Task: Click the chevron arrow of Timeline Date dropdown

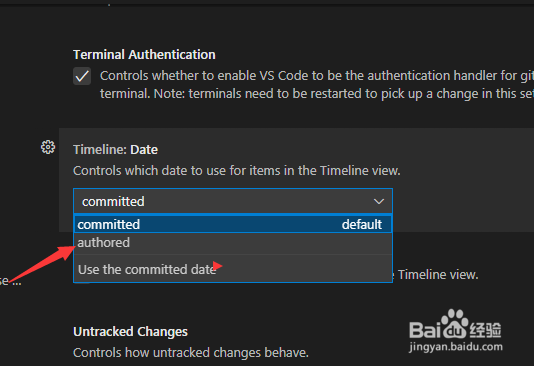Action: tap(379, 202)
